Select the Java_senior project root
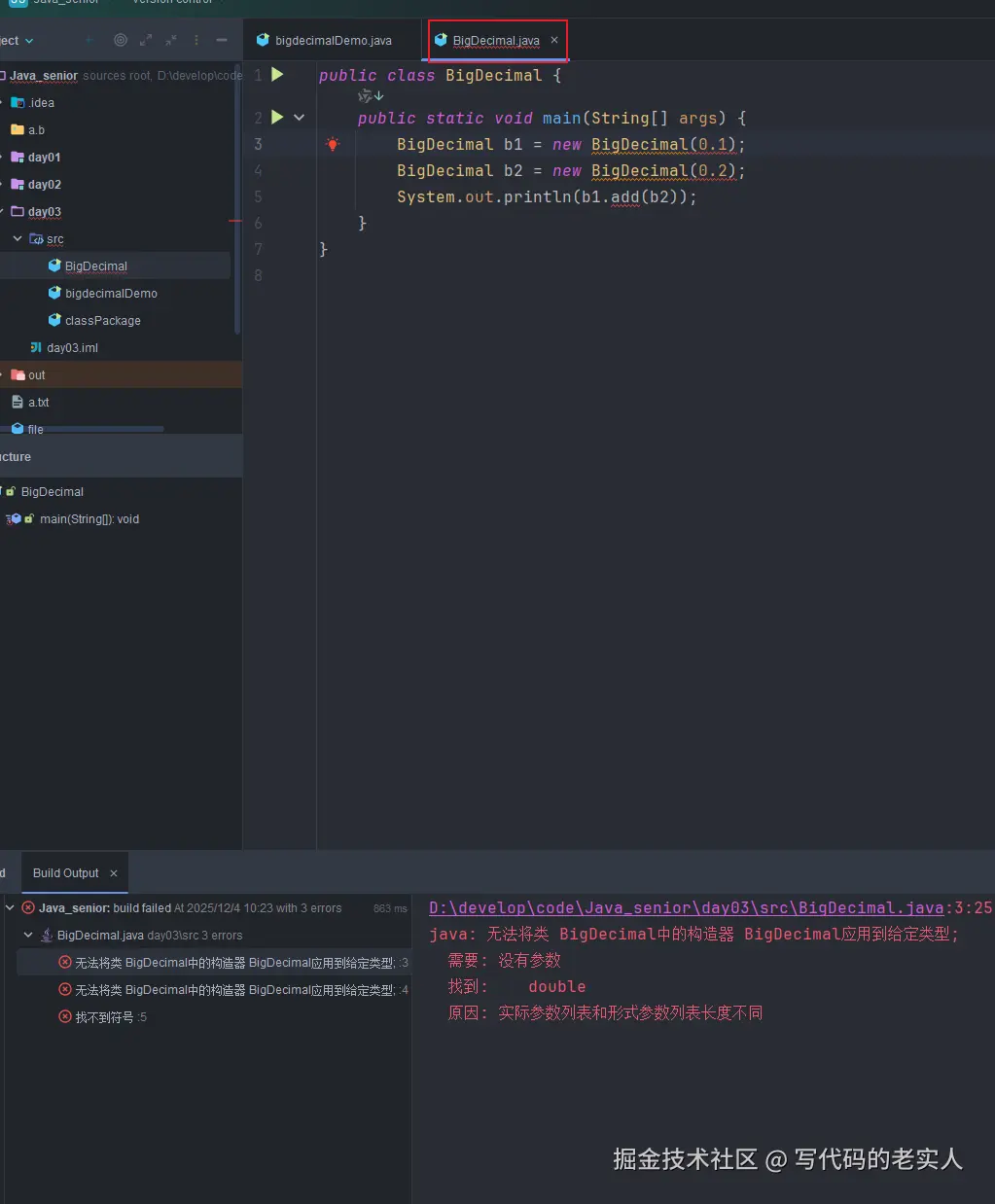995x1204 pixels. (44, 76)
